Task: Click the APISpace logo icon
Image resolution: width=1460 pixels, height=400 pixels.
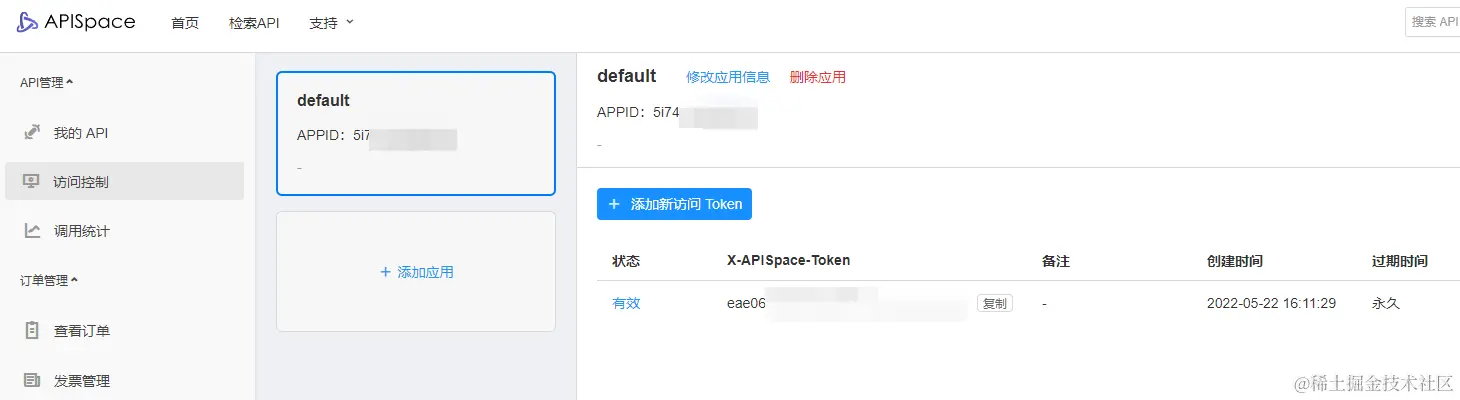Action: pyautogui.click(x=27, y=23)
